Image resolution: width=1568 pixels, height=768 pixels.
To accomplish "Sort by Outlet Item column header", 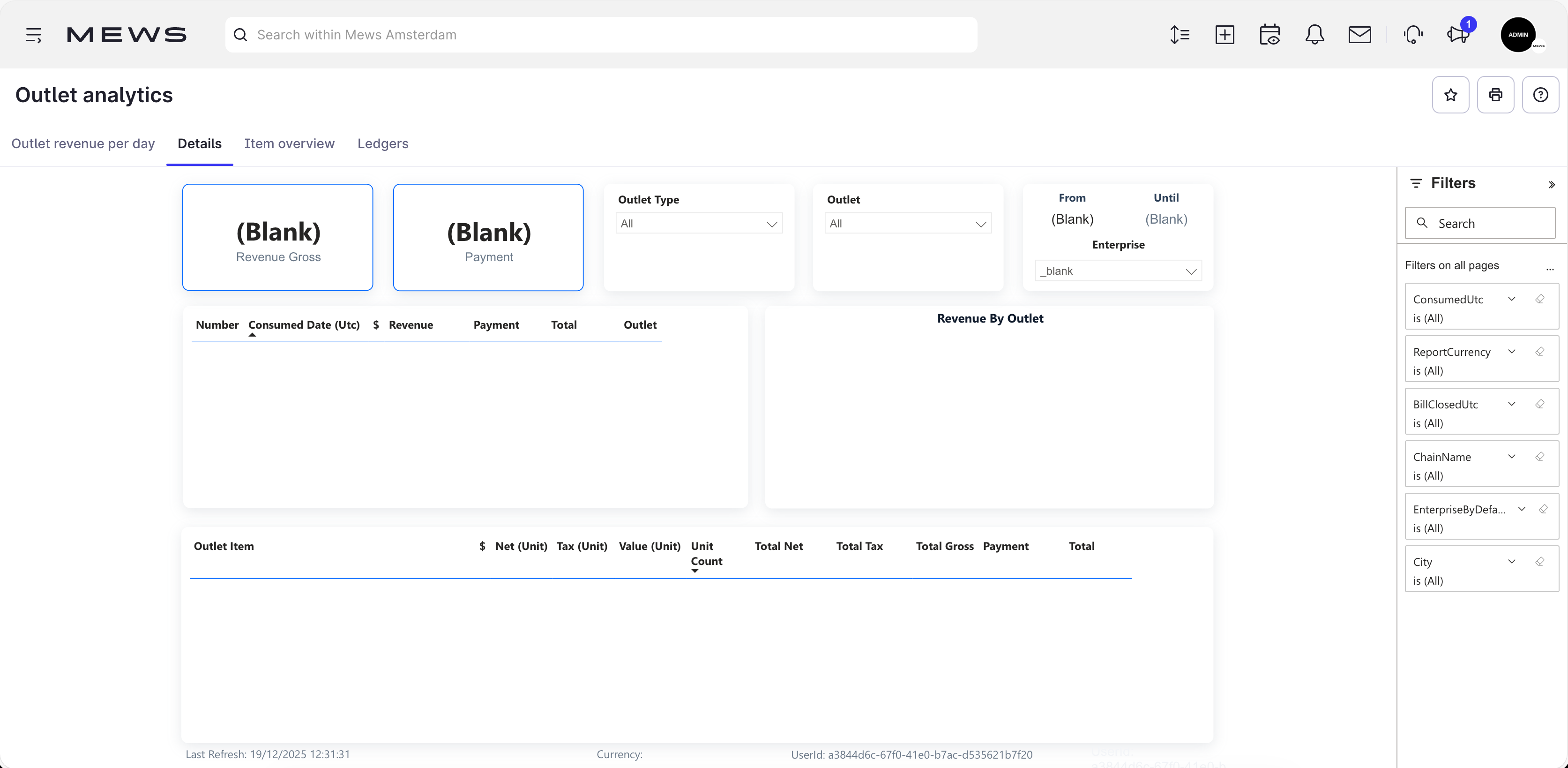I will pyautogui.click(x=224, y=546).
